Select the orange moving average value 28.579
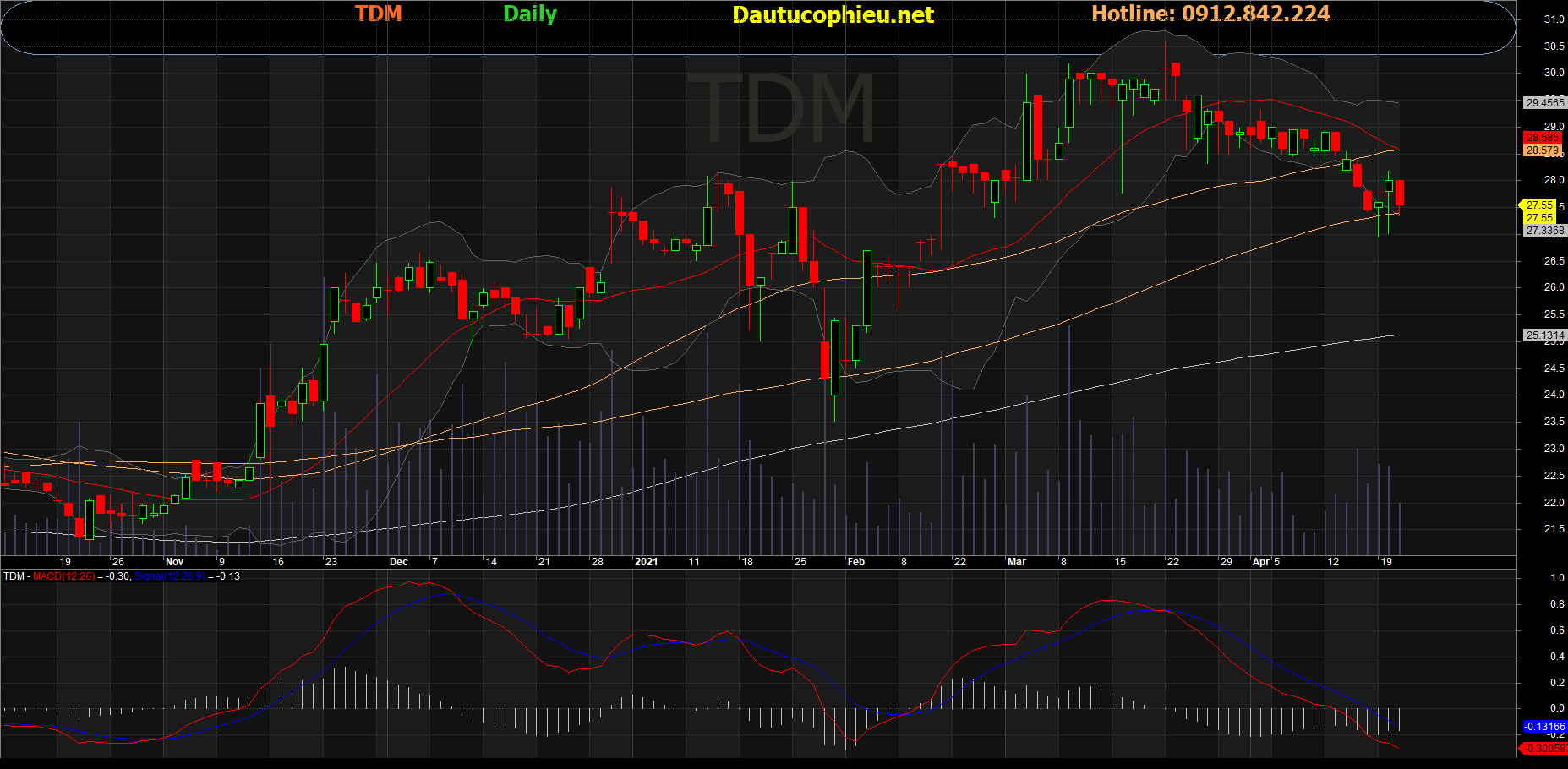Screen dimensions: 1568x769 pyautogui.click(x=1543, y=150)
